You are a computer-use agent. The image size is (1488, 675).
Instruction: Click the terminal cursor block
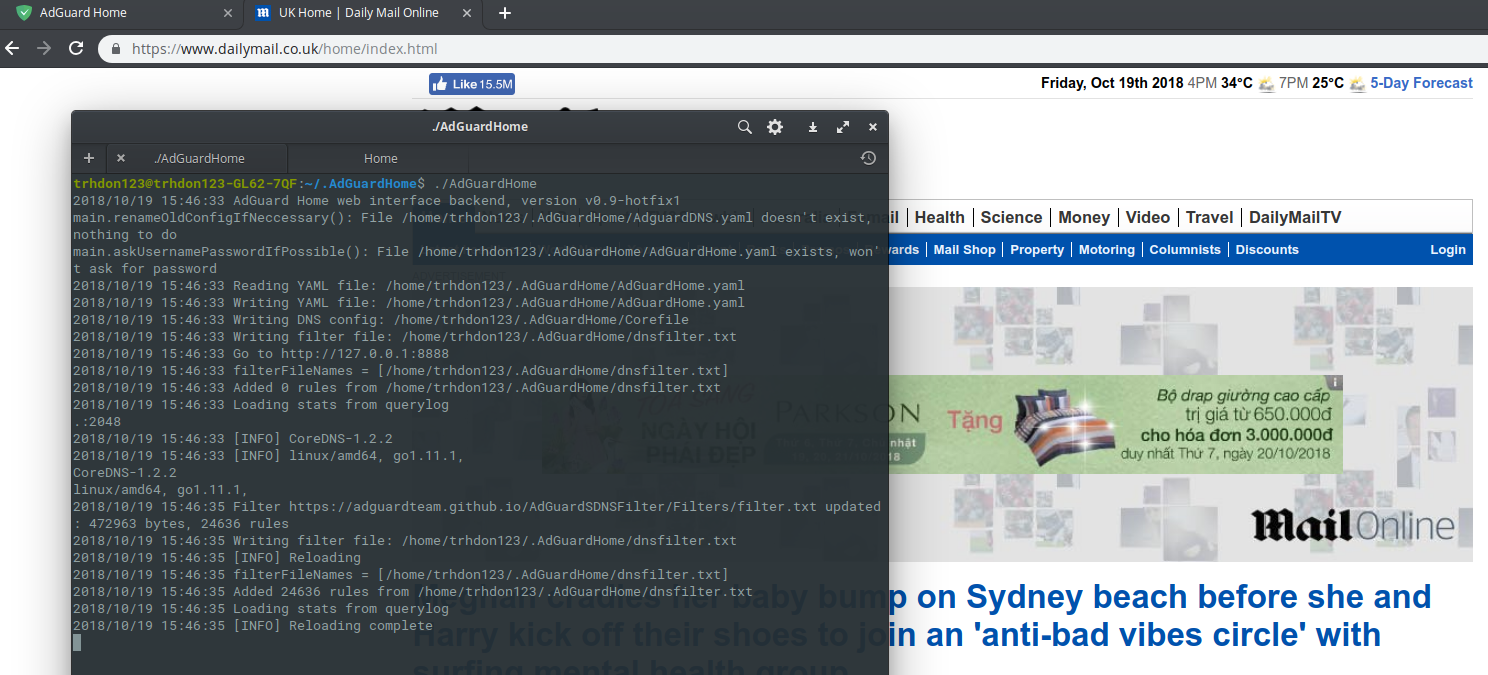pos(77,642)
